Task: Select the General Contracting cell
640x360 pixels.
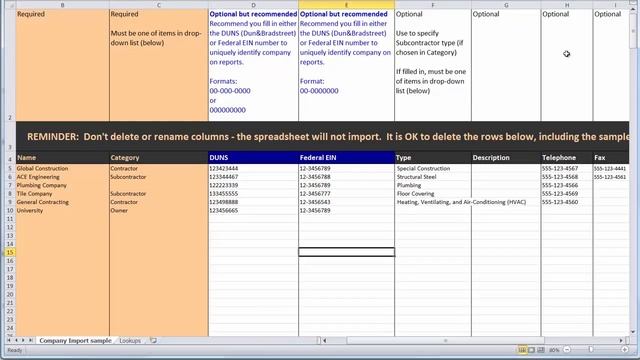Action: click(x=62, y=202)
